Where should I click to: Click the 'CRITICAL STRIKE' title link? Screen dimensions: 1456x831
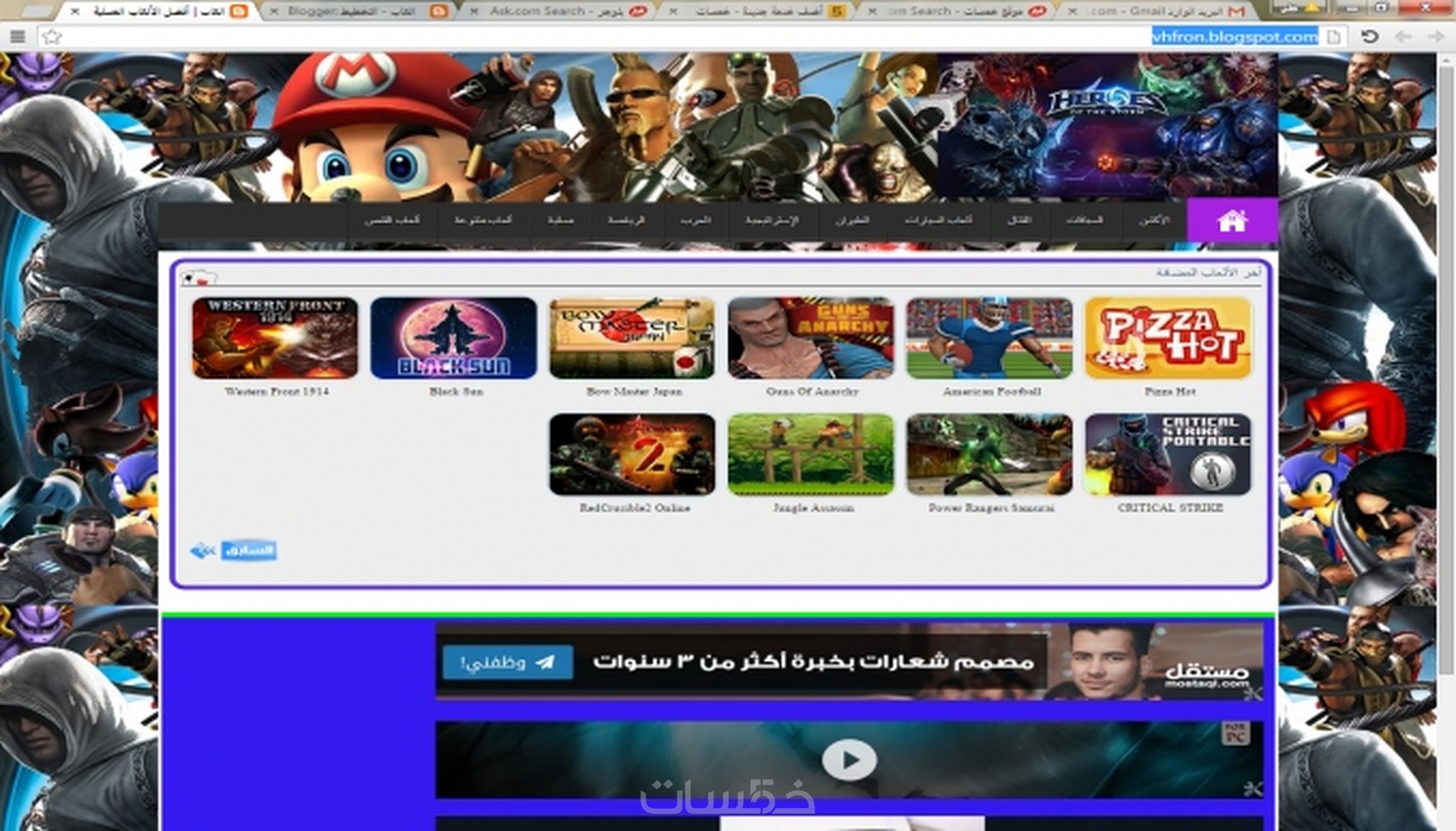[x=1170, y=508]
